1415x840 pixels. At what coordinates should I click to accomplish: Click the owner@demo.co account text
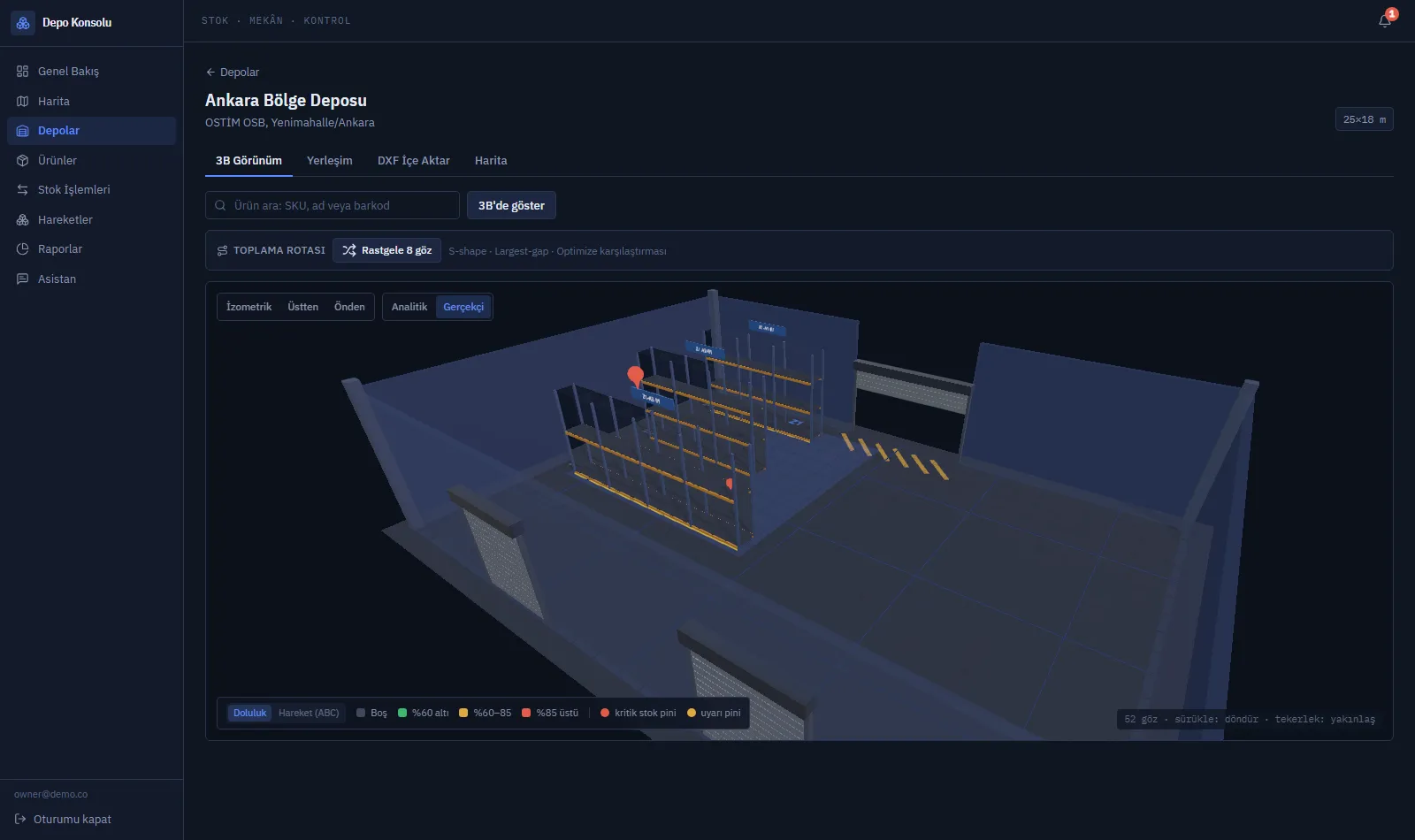50,794
